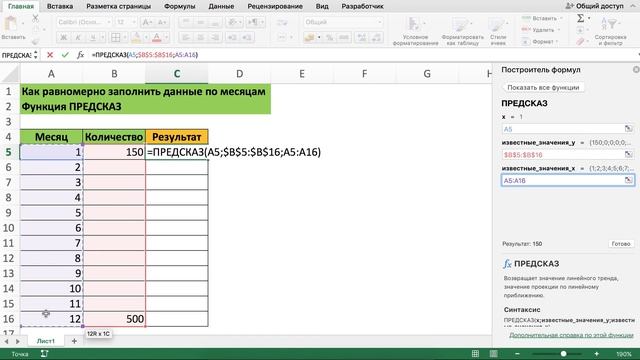Viewport: 640px width, 360px height.
Task: Open the Name Box ПРЕДСКАЗ stepper arrows
Action: point(36,55)
